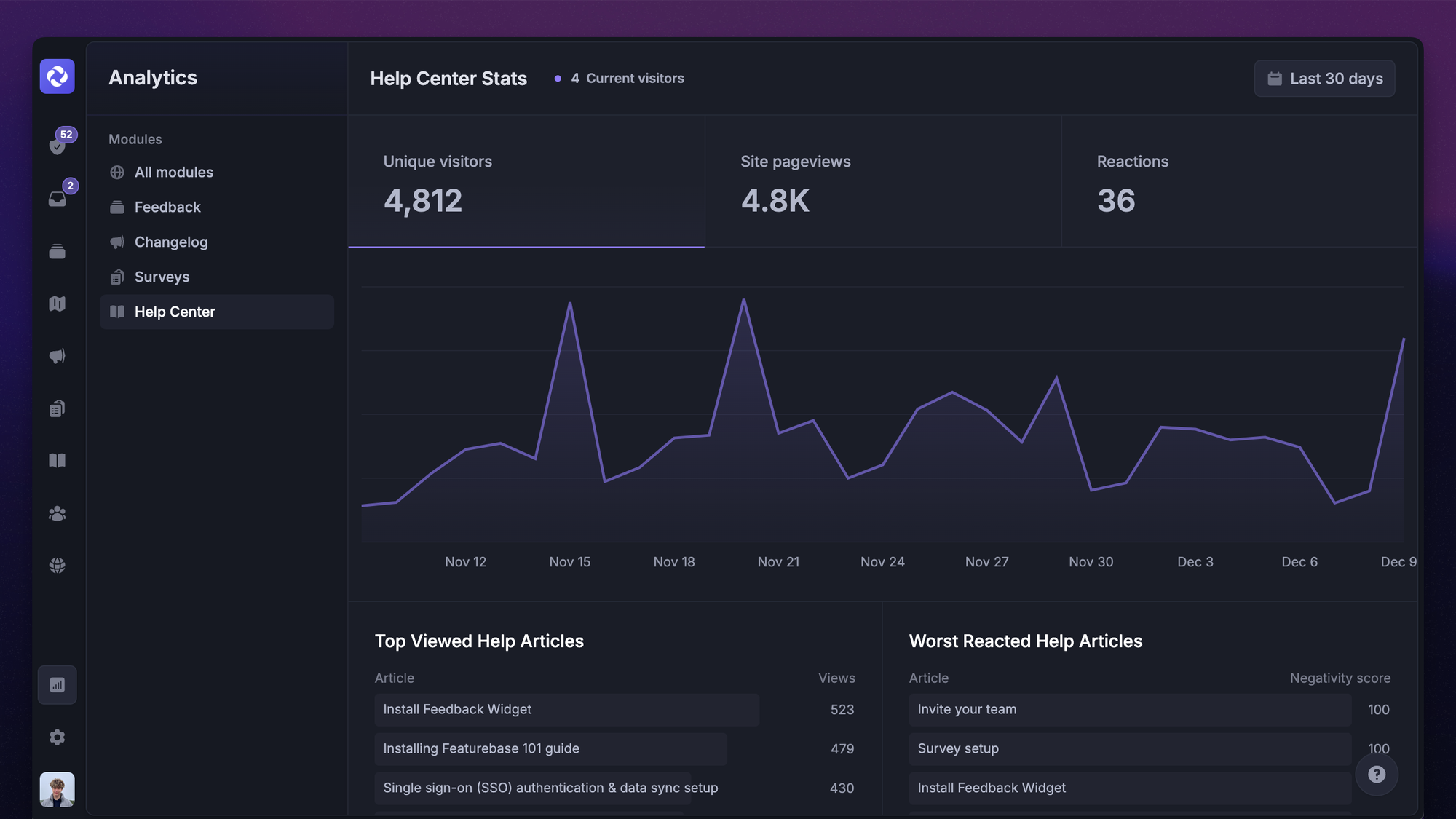Select the analytics chart icon in left rail
The width and height of the screenshot is (1456, 819).
coord(58,685)
